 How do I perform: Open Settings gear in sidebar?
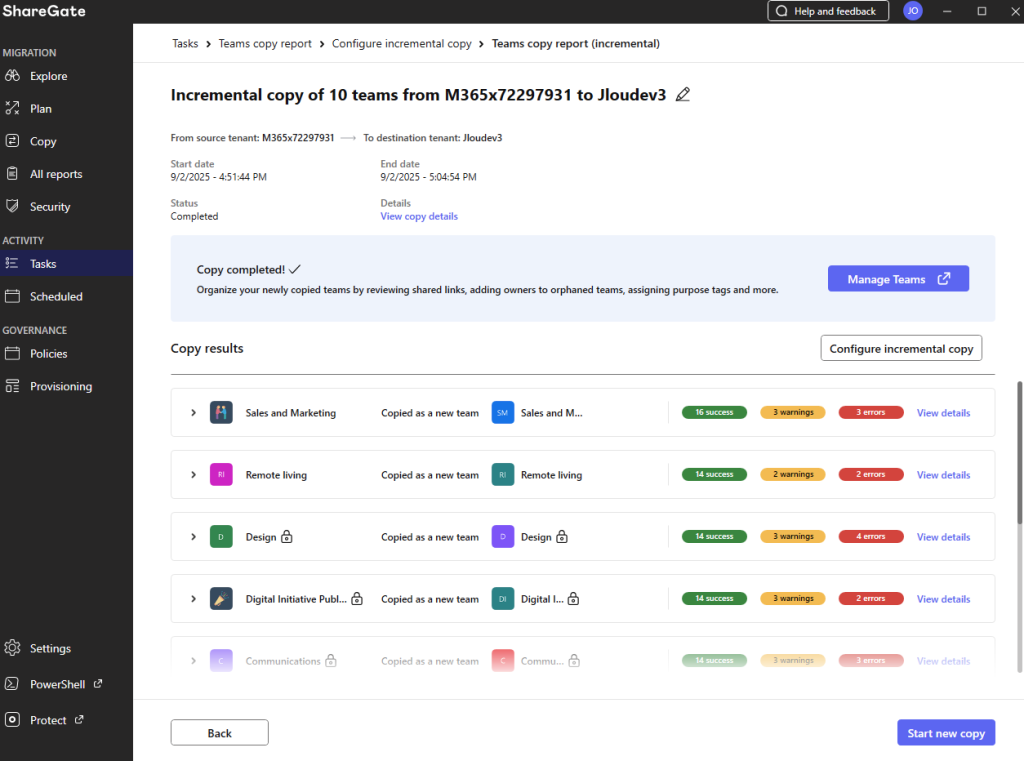(x=12, y=648)
